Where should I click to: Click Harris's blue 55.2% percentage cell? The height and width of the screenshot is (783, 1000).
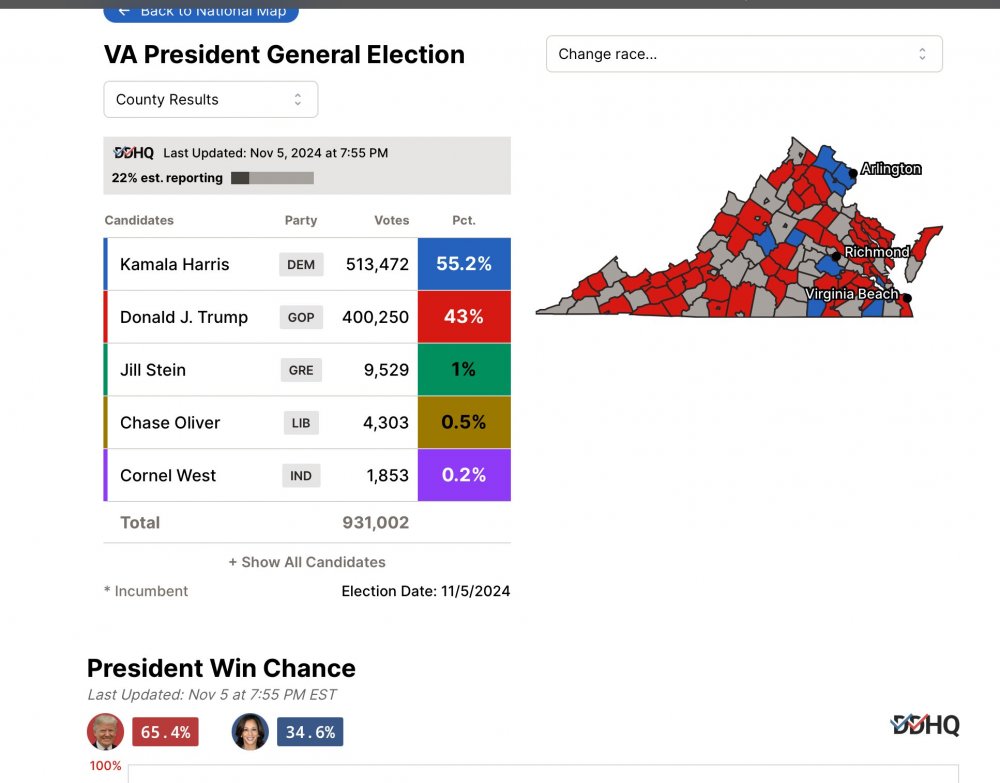click(464, 264)
